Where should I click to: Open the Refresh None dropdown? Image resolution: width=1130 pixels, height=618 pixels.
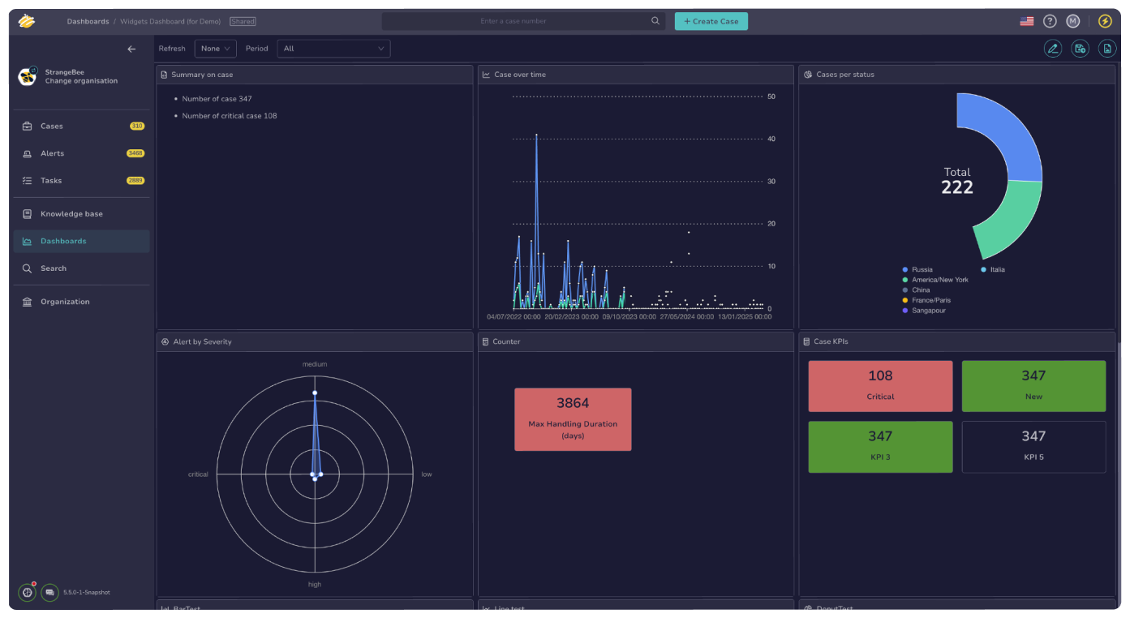[x=215, y=48]
